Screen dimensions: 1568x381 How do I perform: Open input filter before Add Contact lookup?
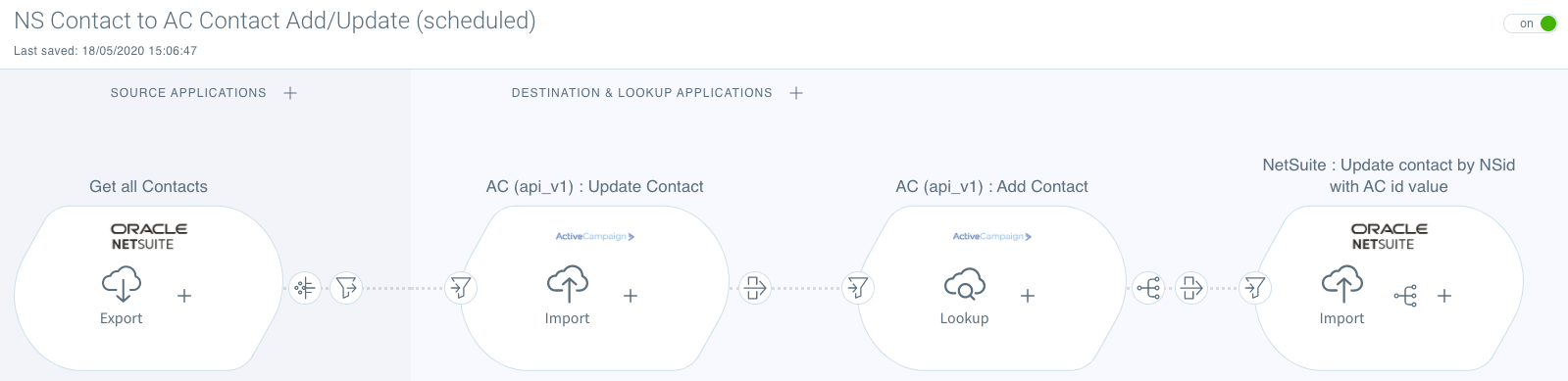(x=858, y=288)
